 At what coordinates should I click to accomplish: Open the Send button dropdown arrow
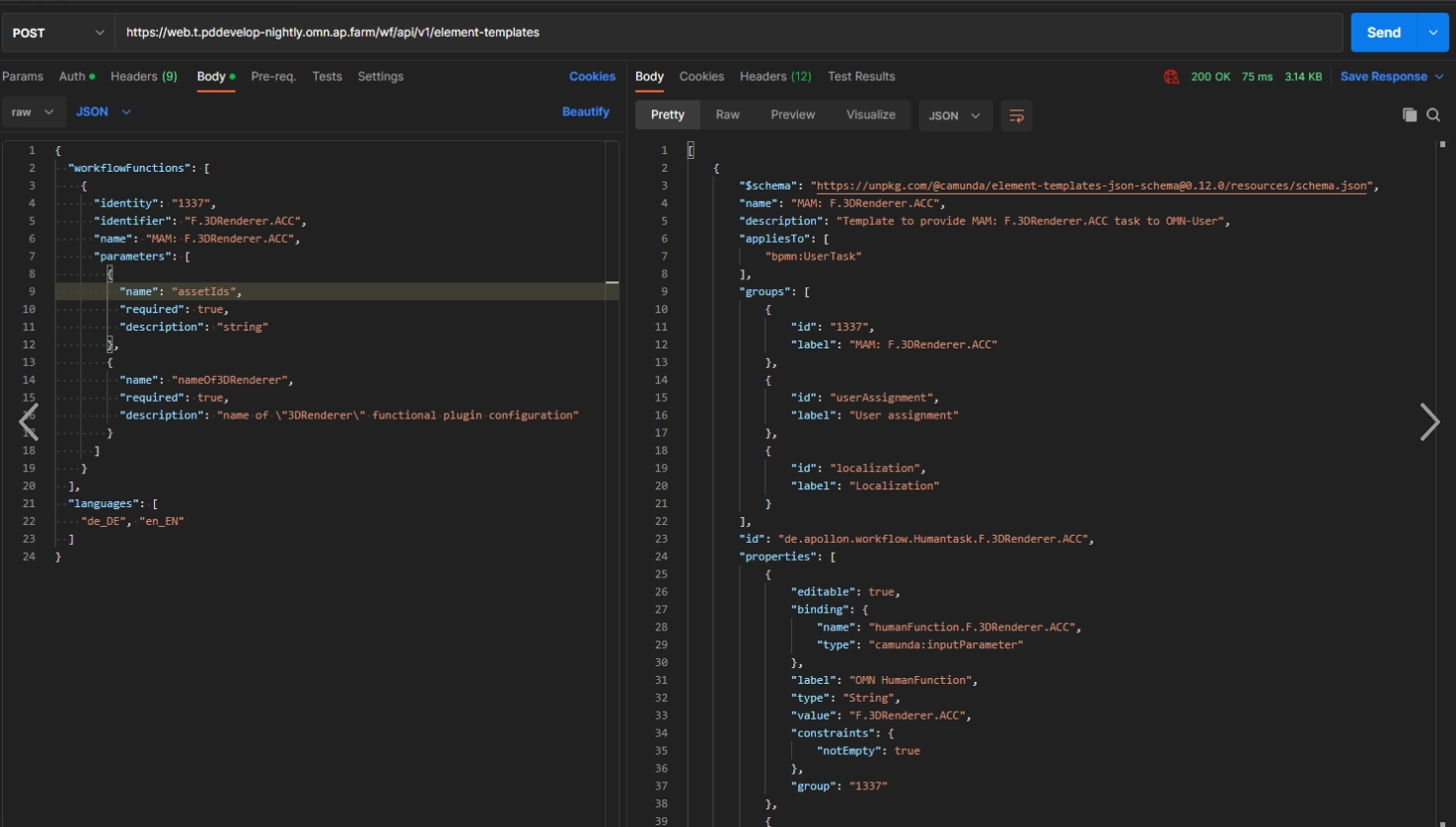(1432, 33)
